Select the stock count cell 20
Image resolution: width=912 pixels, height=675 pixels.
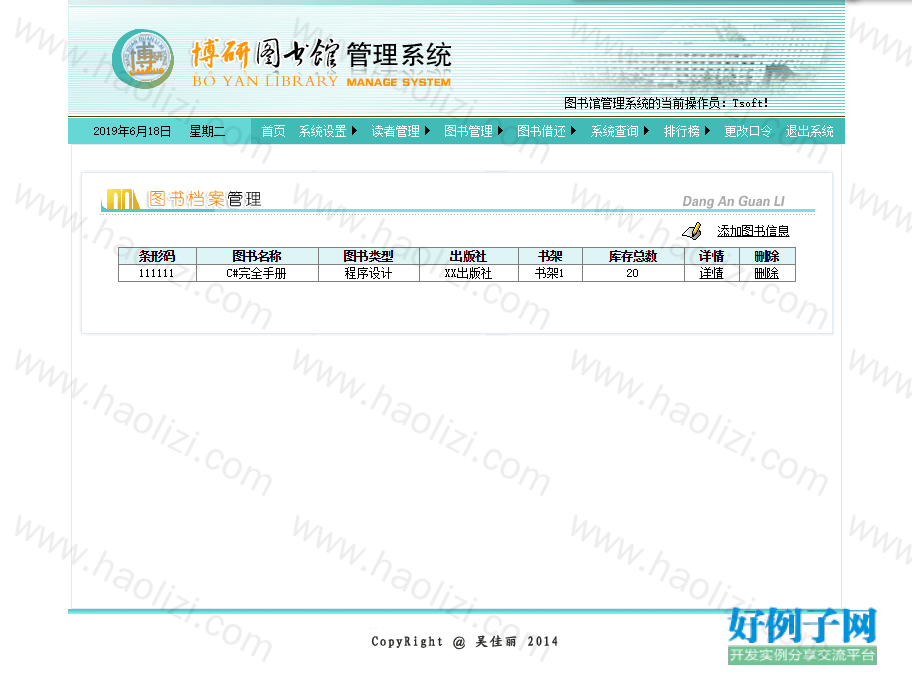[x=633, y=273]
